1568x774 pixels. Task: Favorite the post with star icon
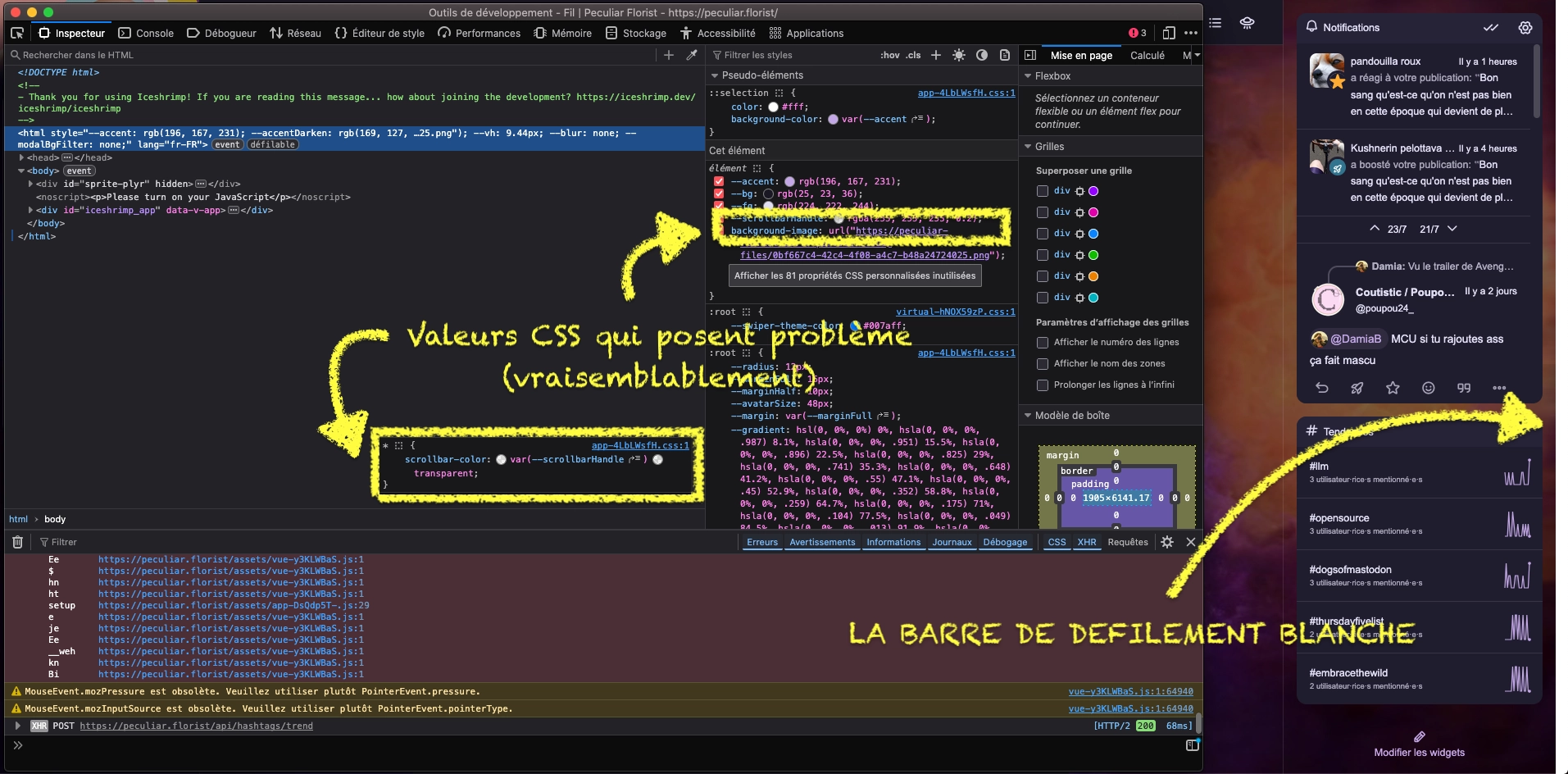[x=1393, y=388]
